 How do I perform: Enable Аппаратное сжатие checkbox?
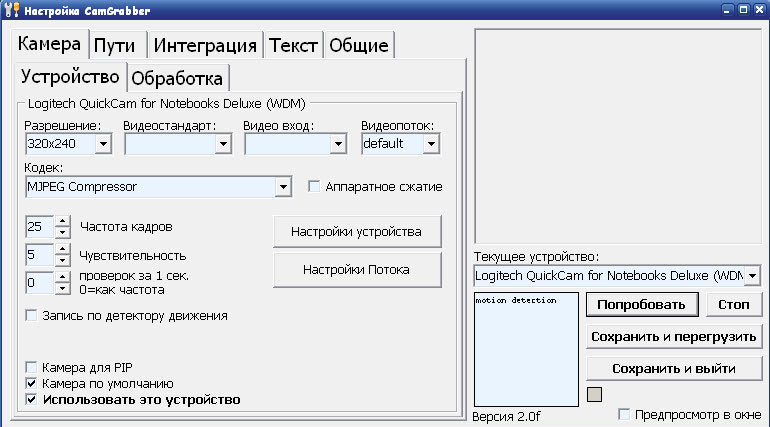[x=314, y=187]
